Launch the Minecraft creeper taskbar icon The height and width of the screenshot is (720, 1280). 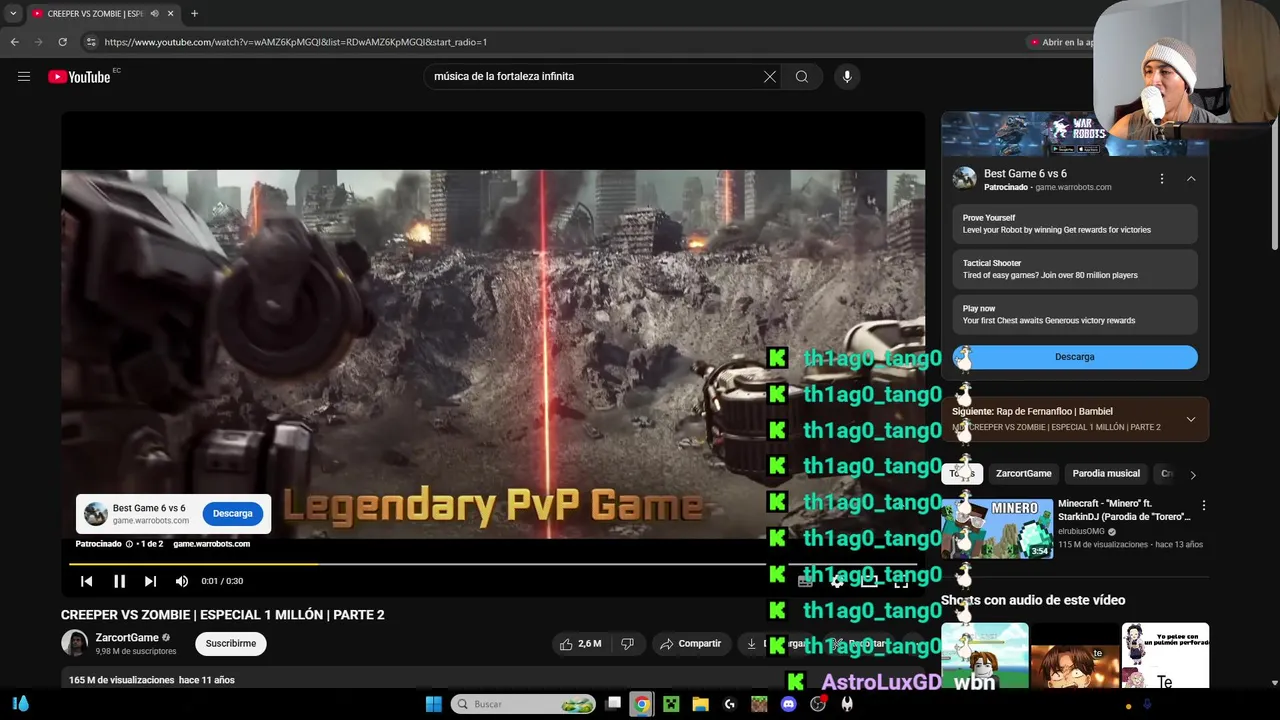(671, 704)
